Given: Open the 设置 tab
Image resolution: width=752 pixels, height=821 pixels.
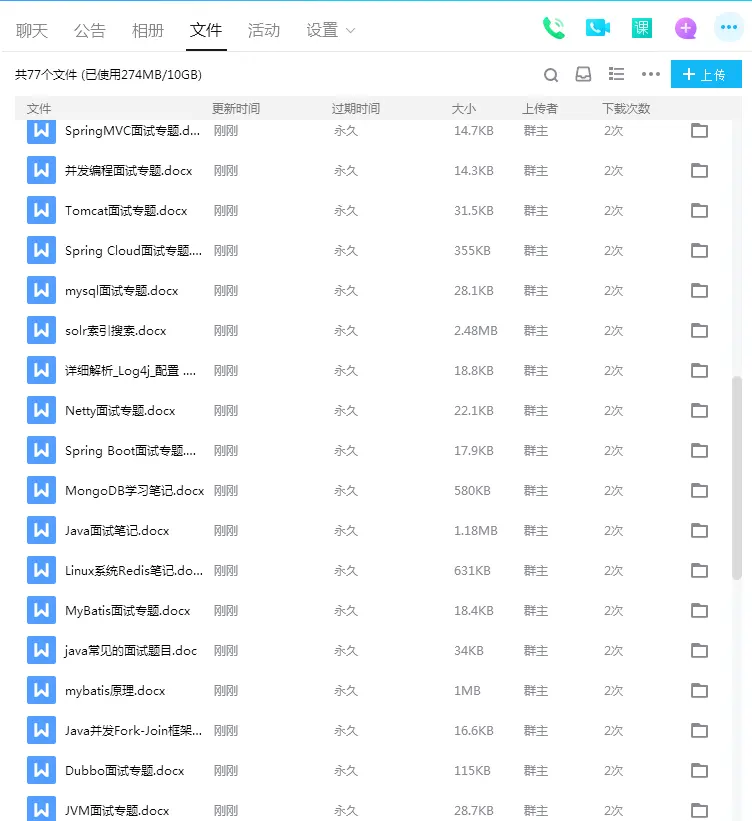Looking at the screenshot, I should pyautogui.click(x=322, y=30).
